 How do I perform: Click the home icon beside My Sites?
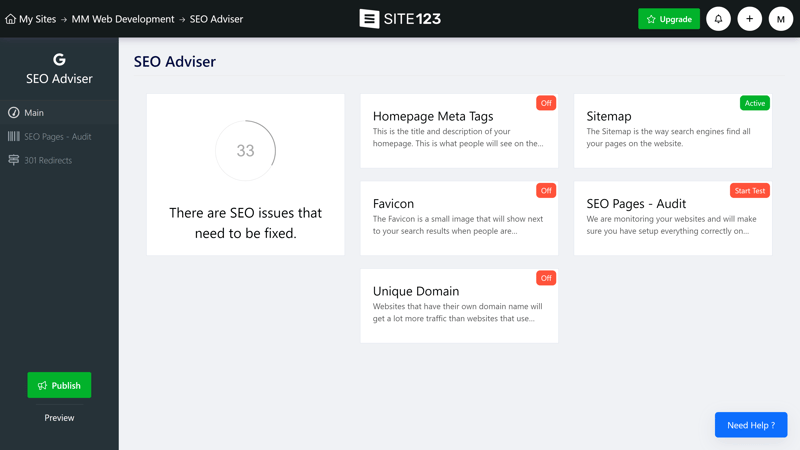tap(10, 19)
